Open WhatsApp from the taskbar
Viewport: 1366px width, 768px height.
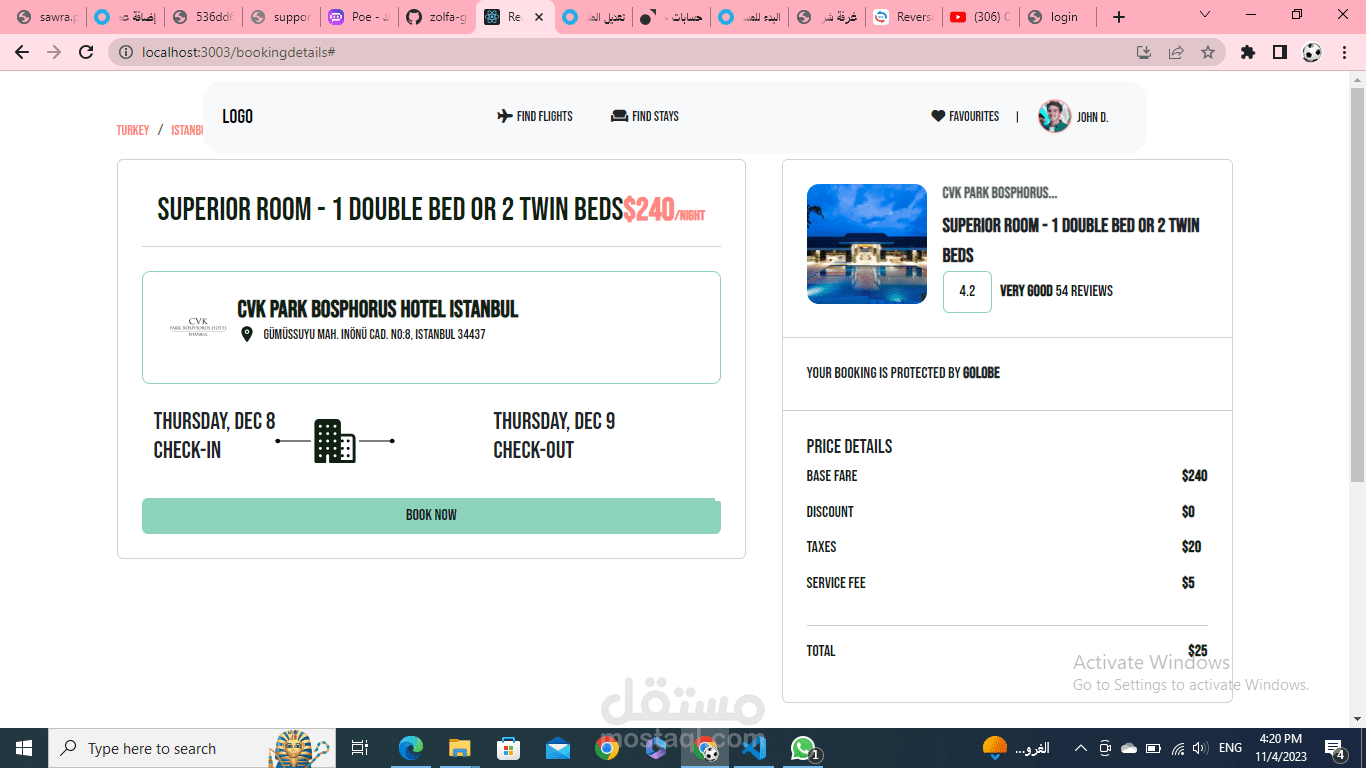(x=803, y=748)
